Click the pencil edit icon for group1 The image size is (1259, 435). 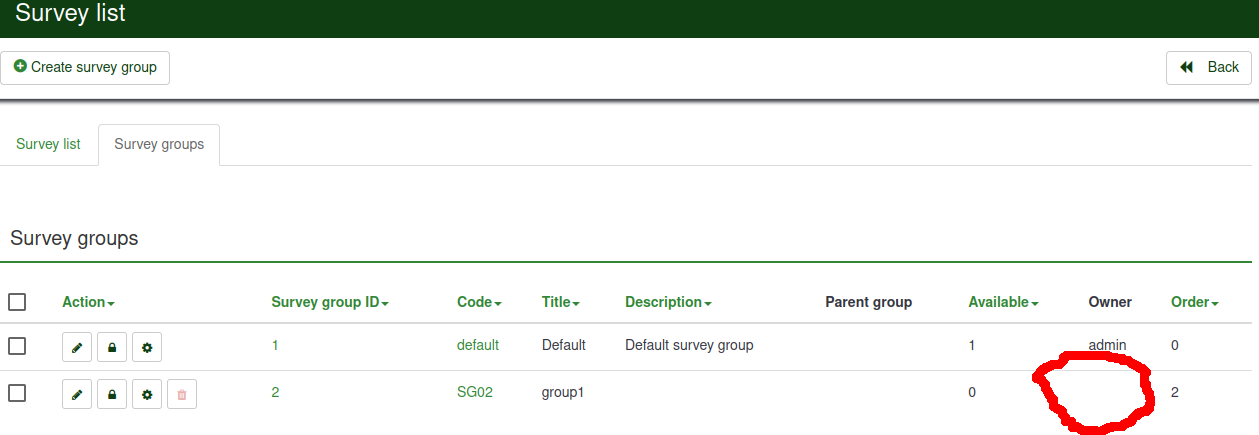pos(77,394)
